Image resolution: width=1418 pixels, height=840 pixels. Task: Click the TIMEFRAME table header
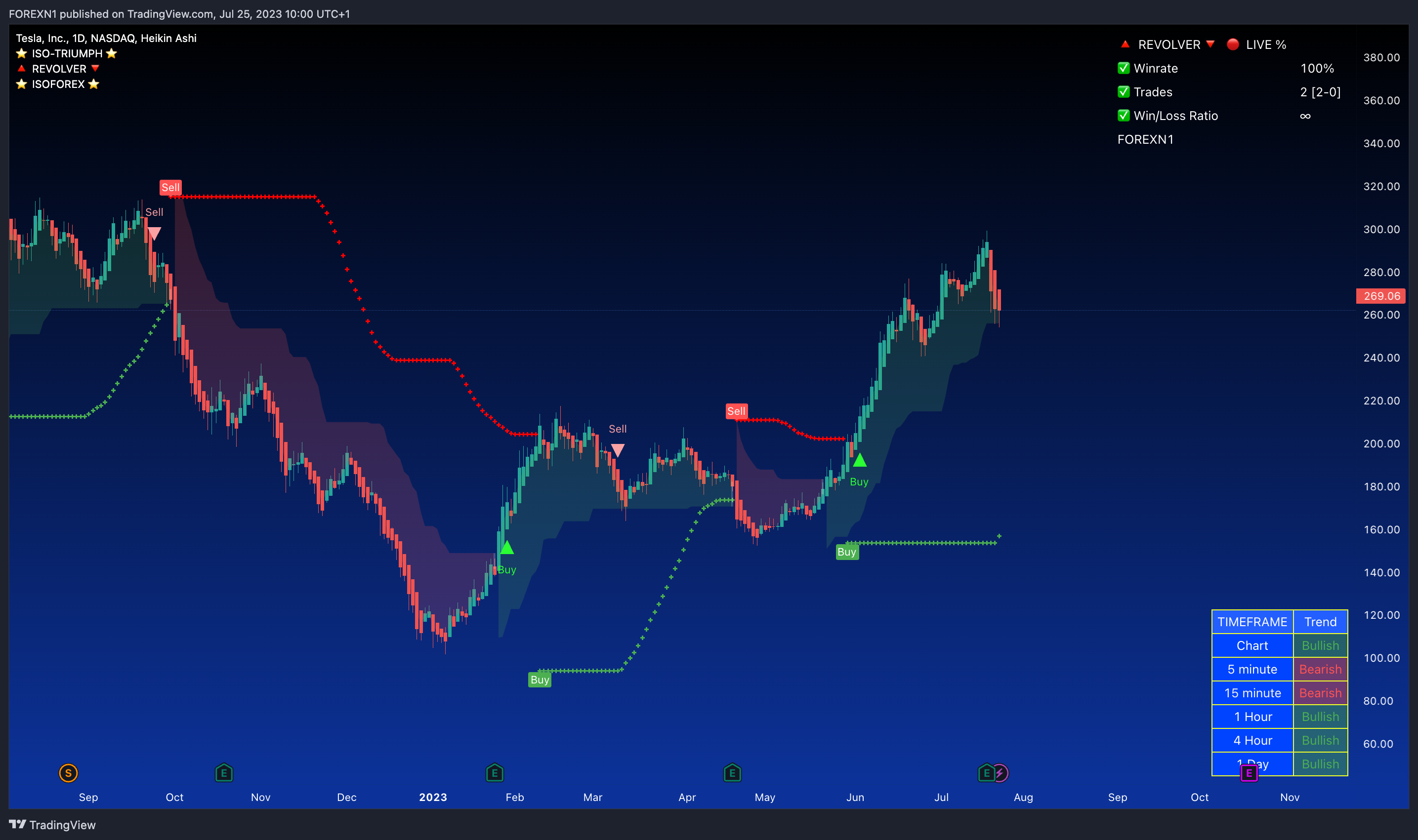pyautogui.click(x=1252, y=622)
